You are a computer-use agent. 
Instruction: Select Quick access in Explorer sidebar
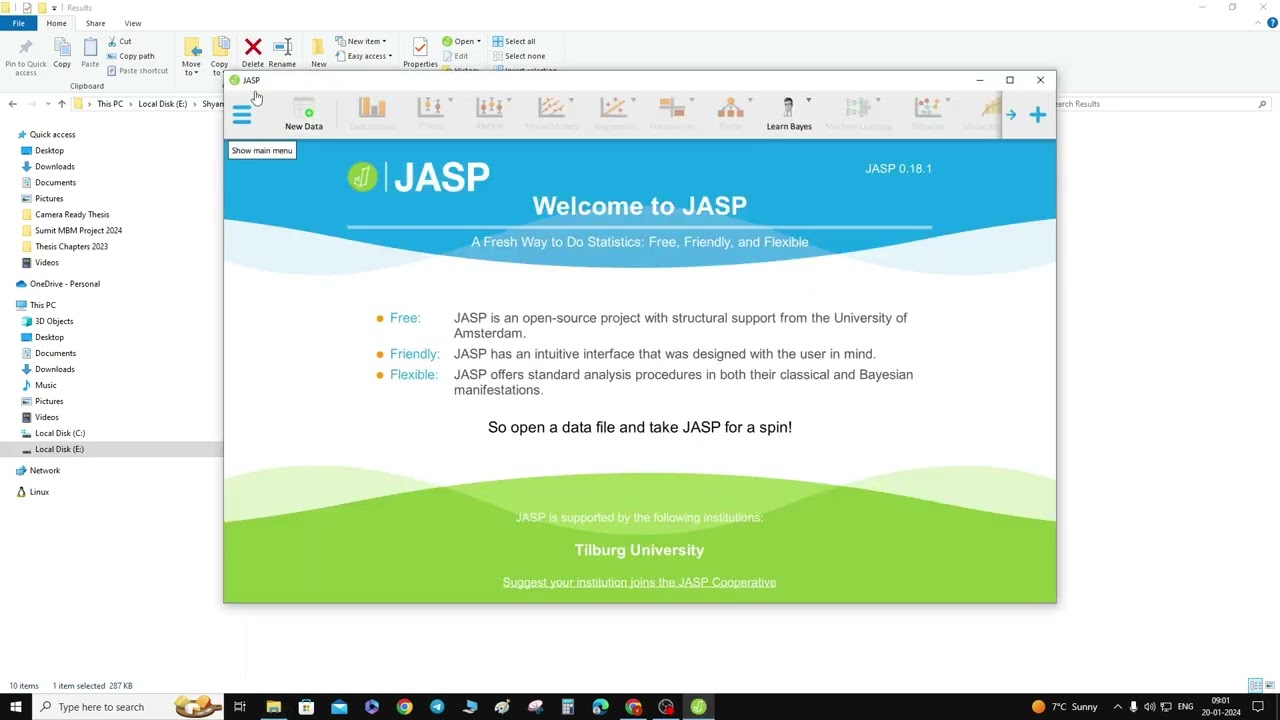pyautogui.click(x=52, y=134)
